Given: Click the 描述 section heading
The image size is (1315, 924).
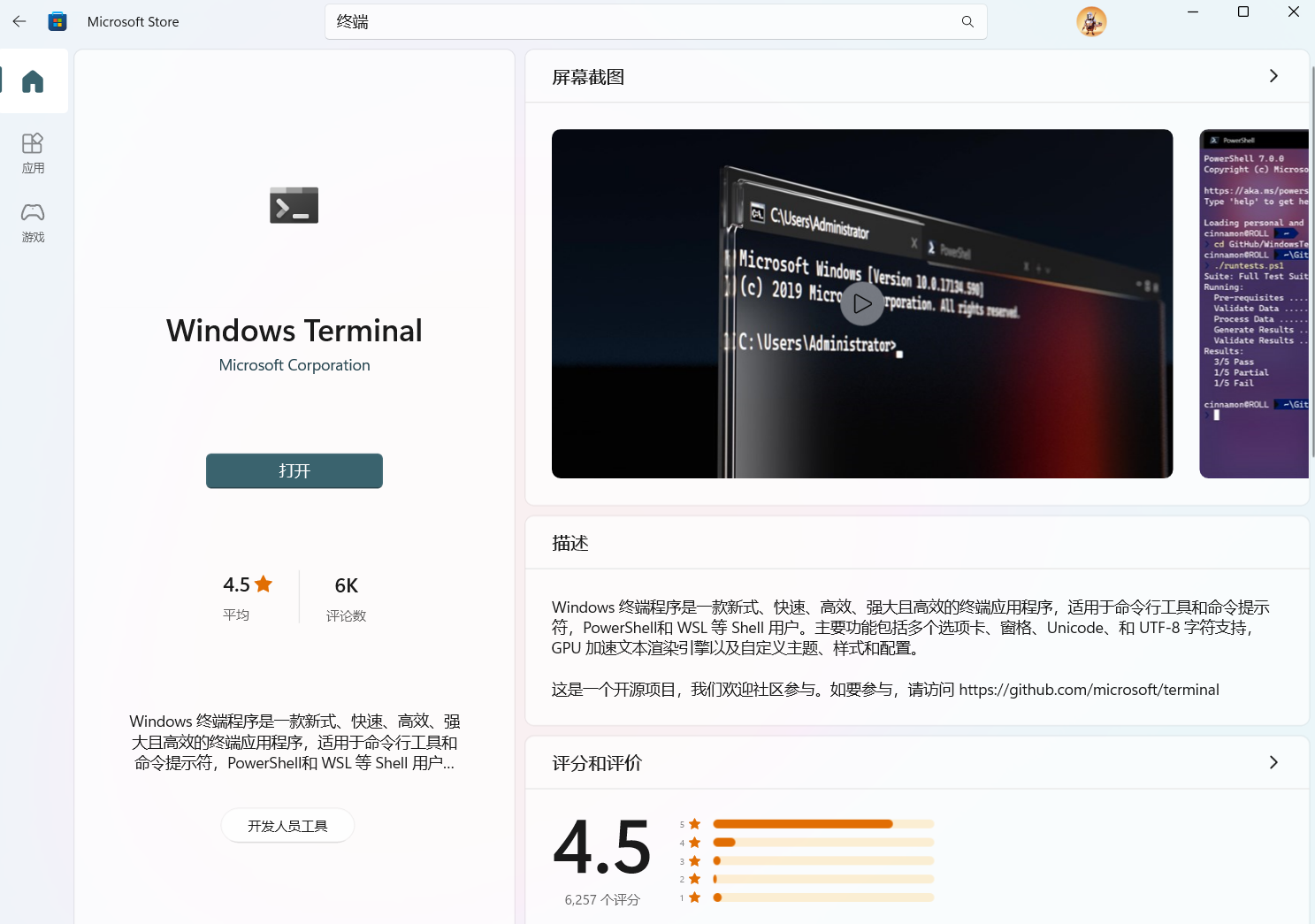Looking at the screenshot, I should click(x=570, y=543).
